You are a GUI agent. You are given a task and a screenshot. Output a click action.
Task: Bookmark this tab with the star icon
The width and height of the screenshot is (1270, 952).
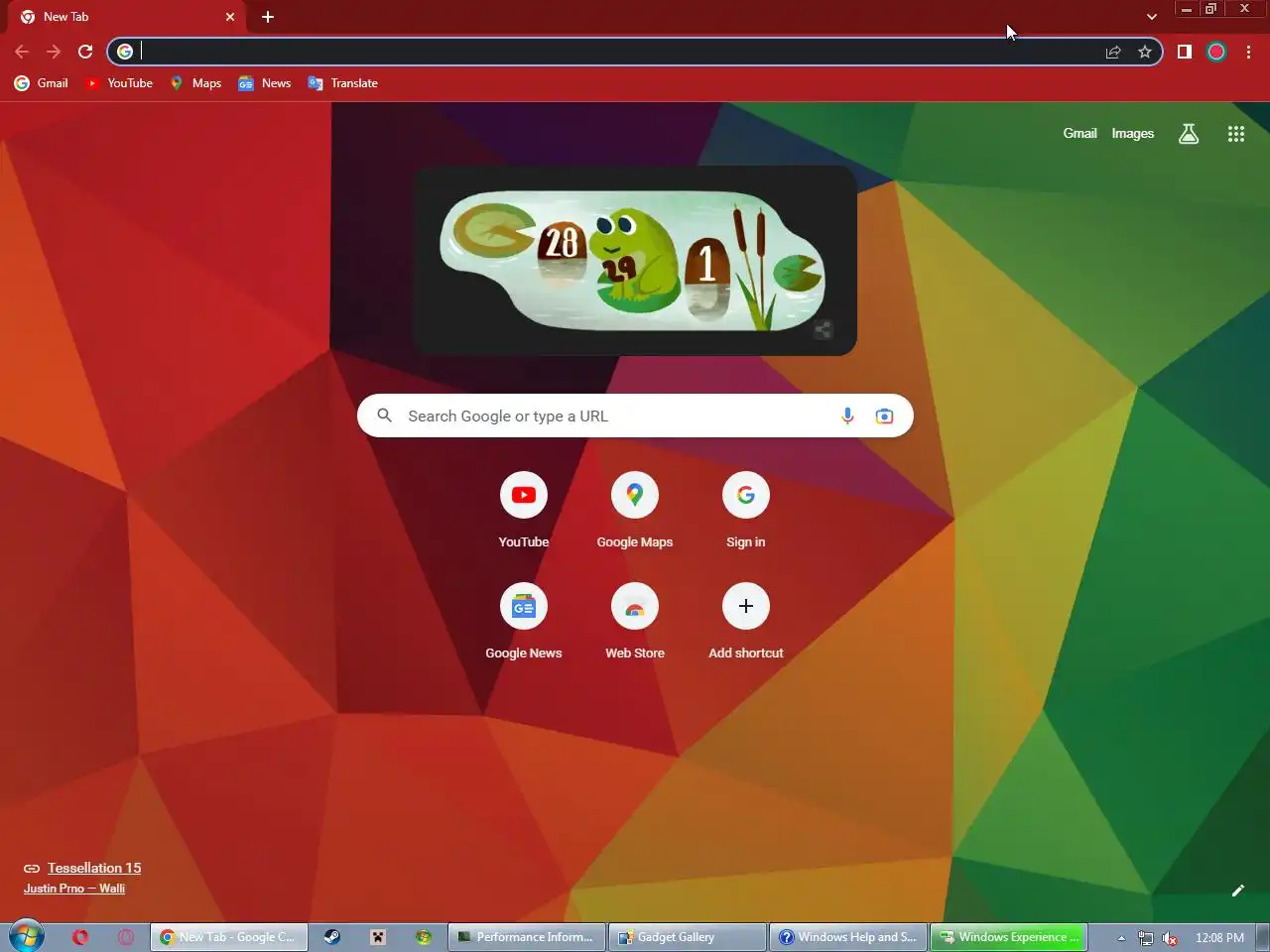(1145, 52)
